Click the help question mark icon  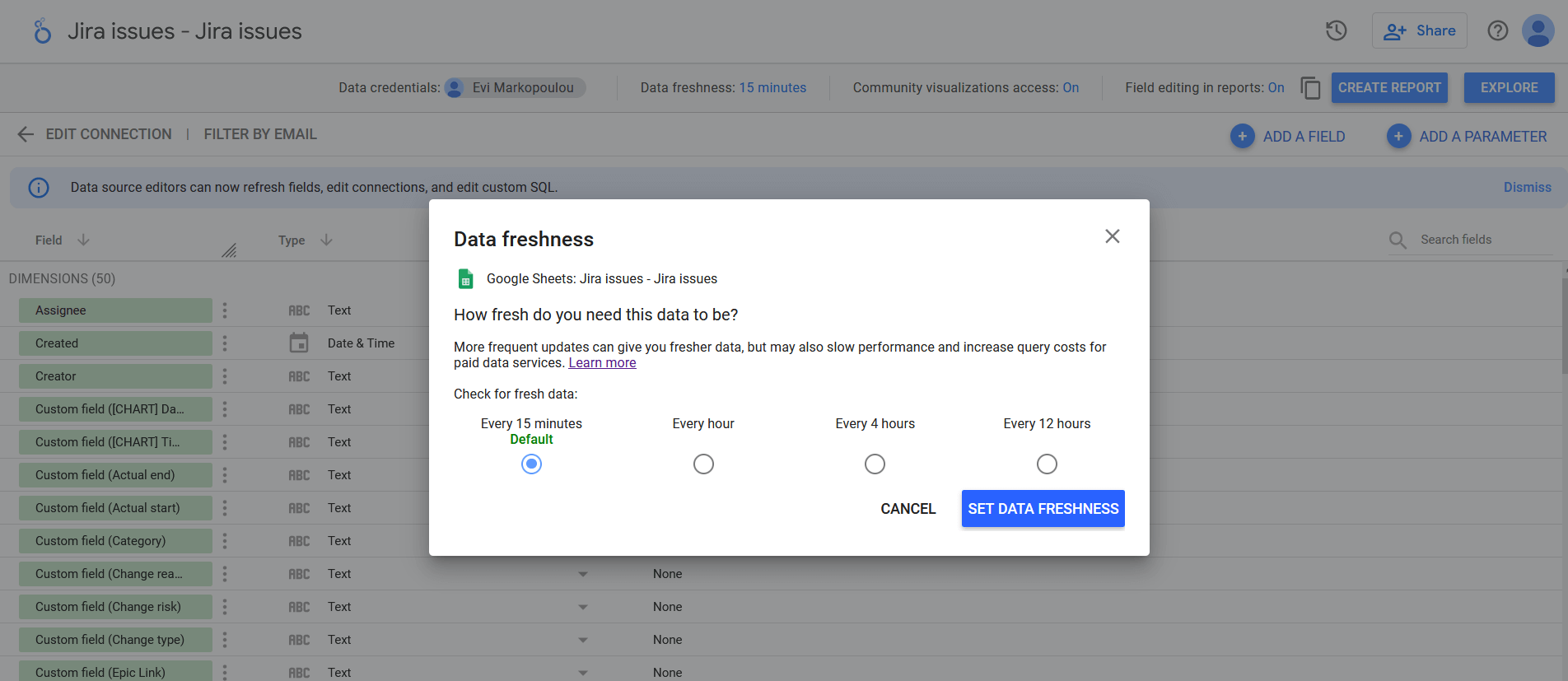pyautogui.click(x=1497, y=30)
